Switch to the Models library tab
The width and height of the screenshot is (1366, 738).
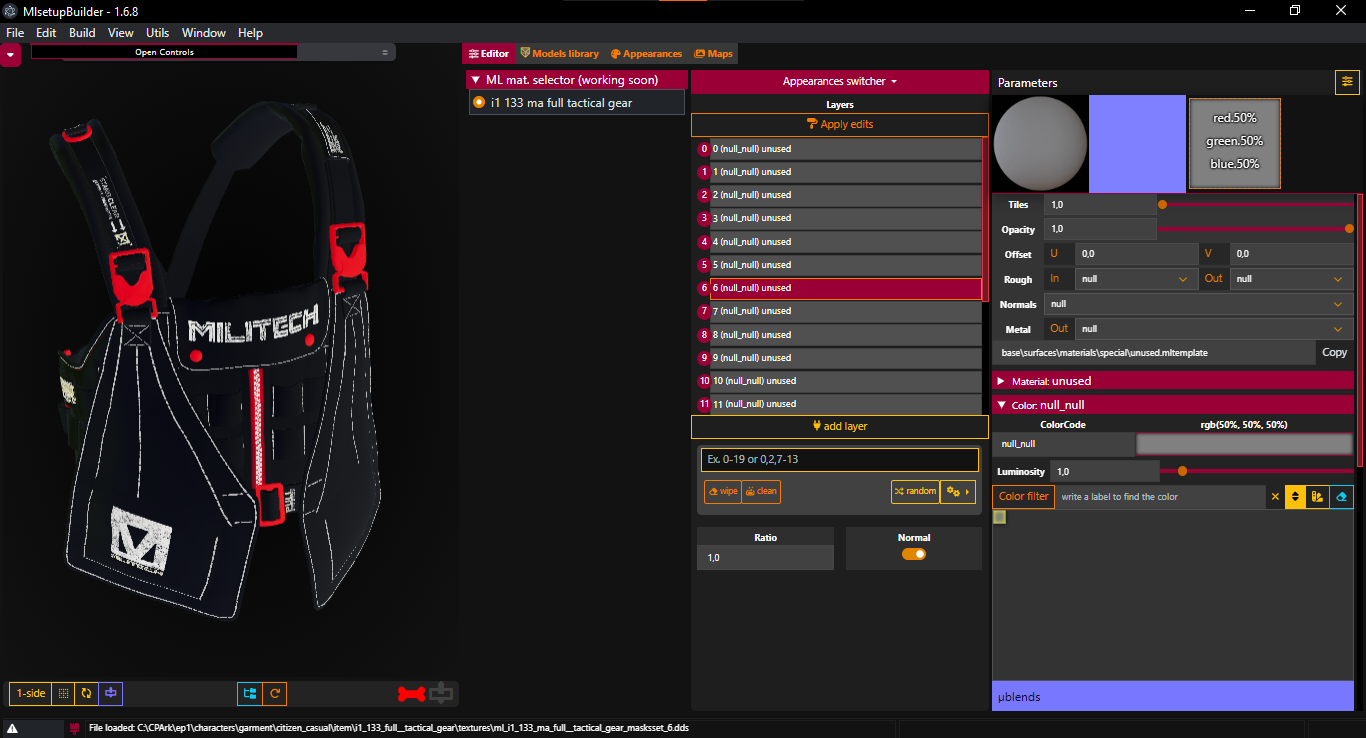point(559,54)
